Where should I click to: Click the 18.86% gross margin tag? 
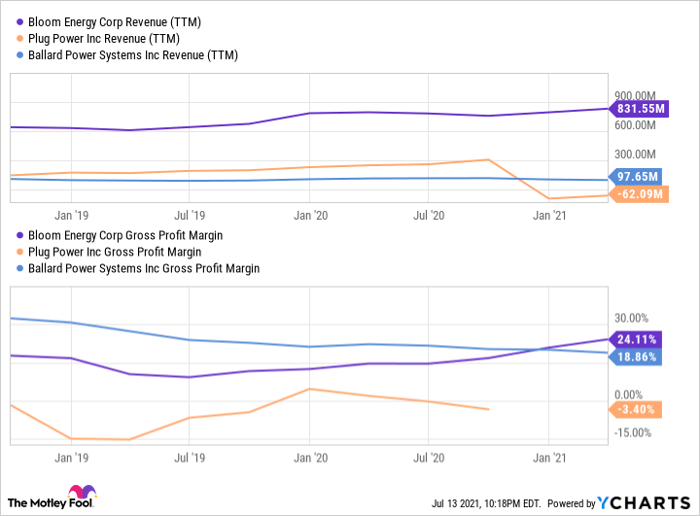[x=637, y=356]
